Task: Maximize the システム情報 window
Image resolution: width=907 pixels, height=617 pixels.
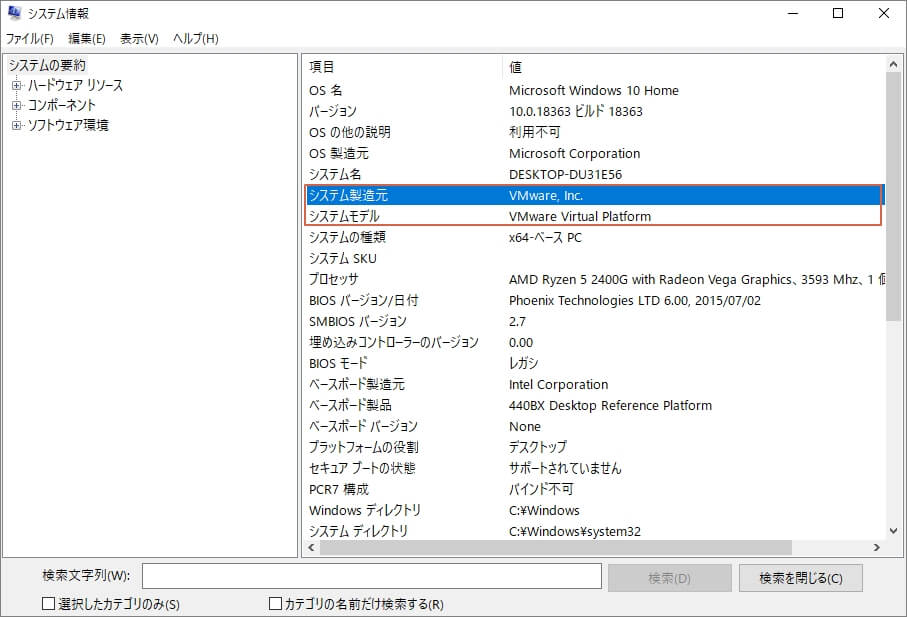Action: (838, 13)
